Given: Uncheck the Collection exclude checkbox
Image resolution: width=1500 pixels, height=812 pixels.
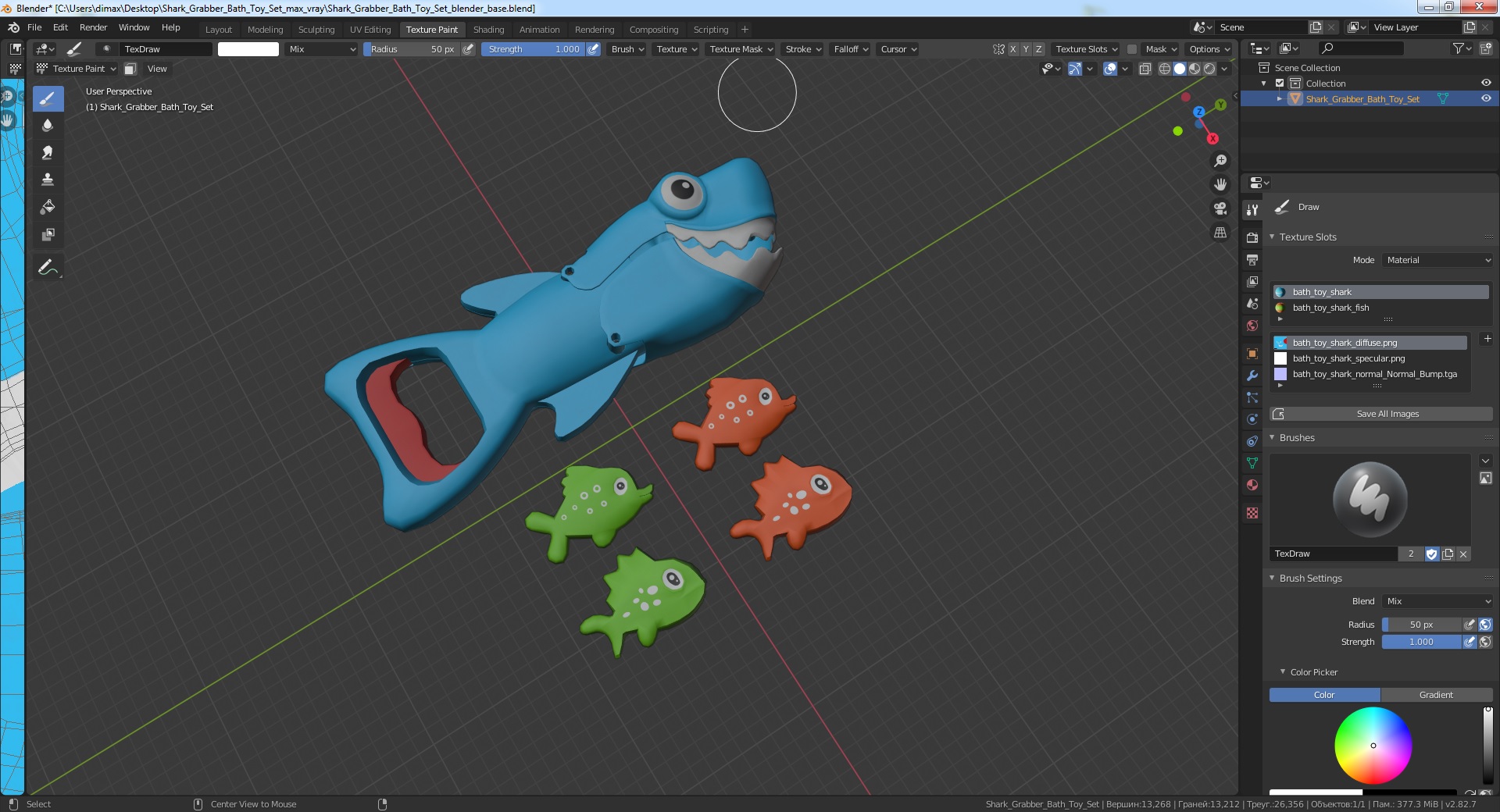Looking at the screenshot, I should click(1280, 84).
